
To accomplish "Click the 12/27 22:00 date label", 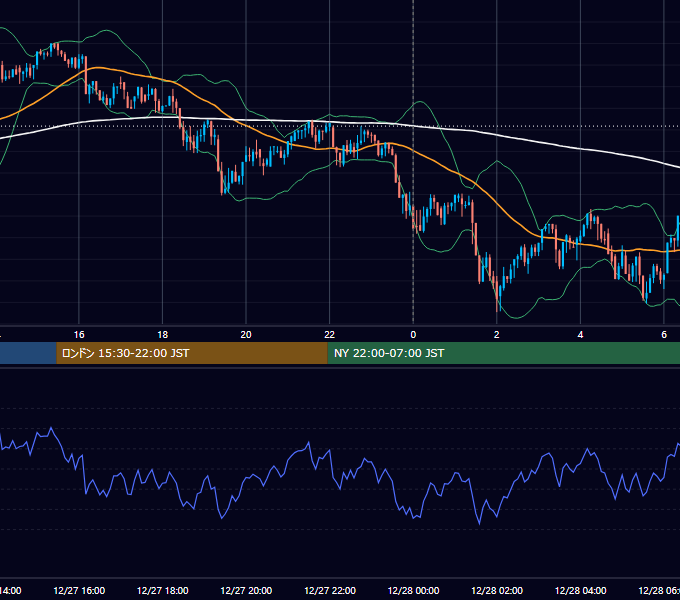I will point(330,591).
